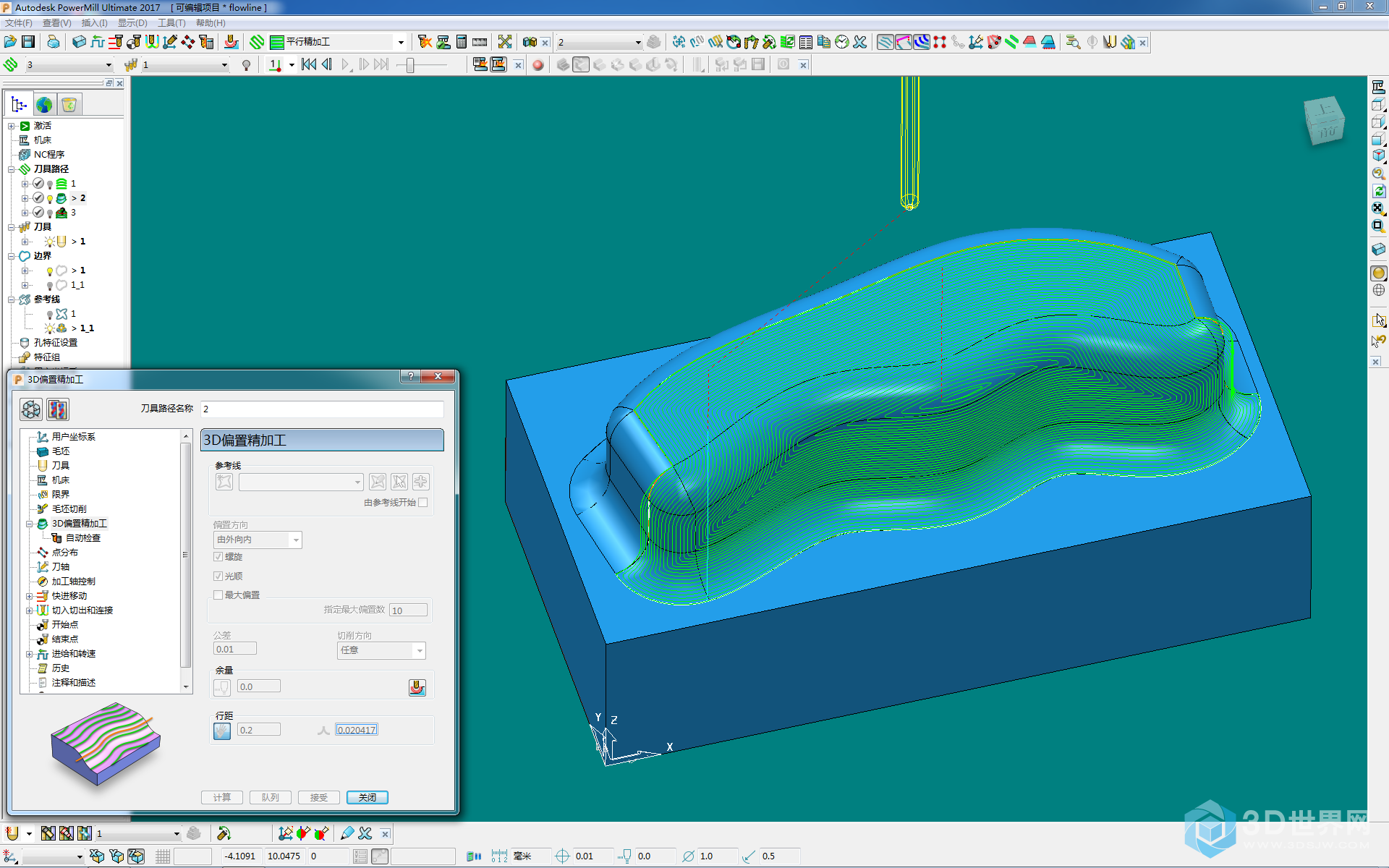
Task: Collapse the 边界 tree node
Action: (12, 256)
